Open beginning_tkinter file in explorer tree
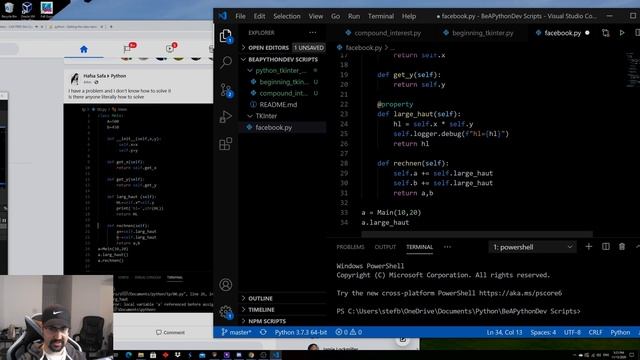The width and height of the screenshot is (640, 360). click(283, 82)
